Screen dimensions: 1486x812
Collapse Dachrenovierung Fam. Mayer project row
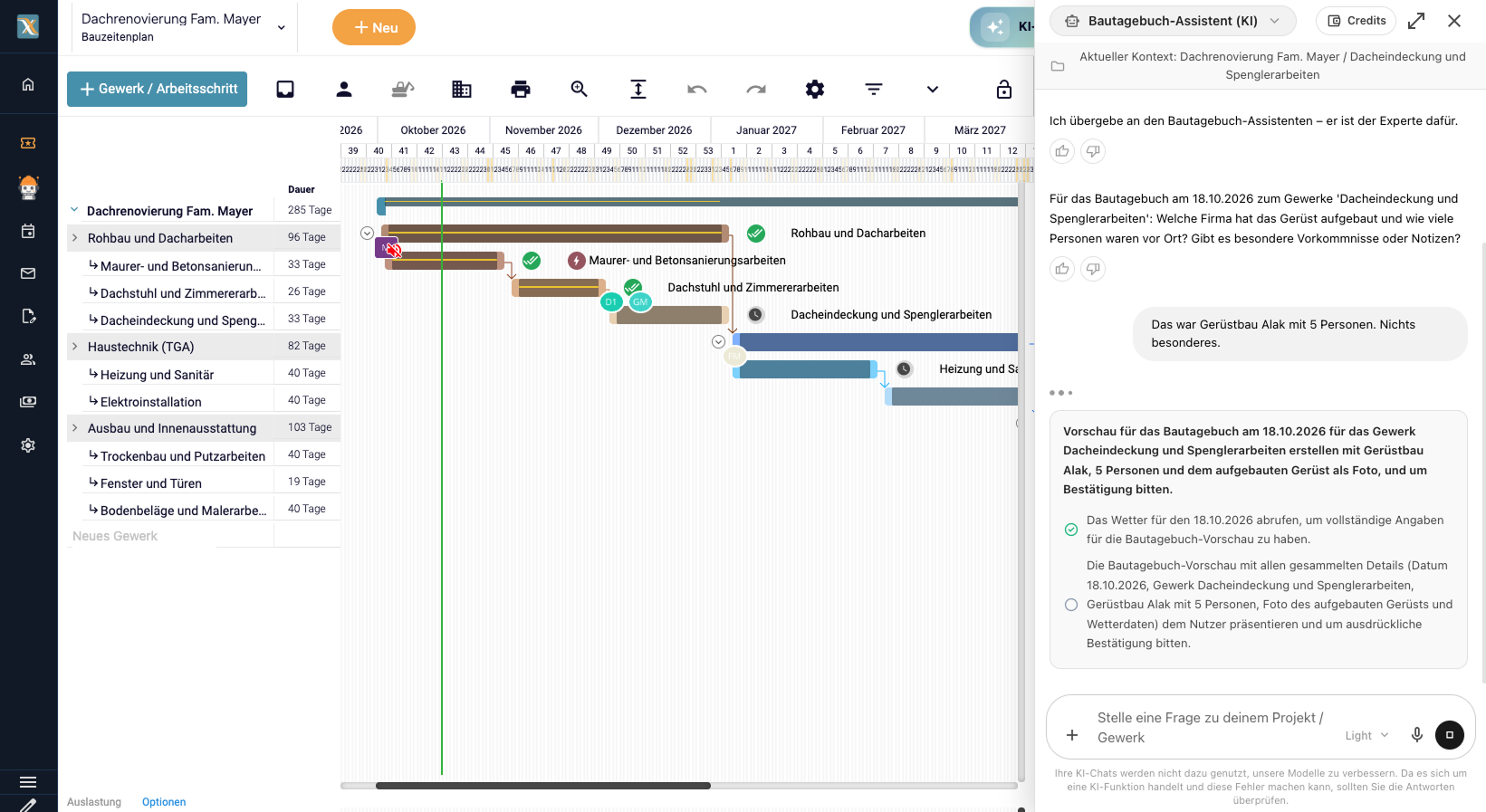tap(74, 210)
